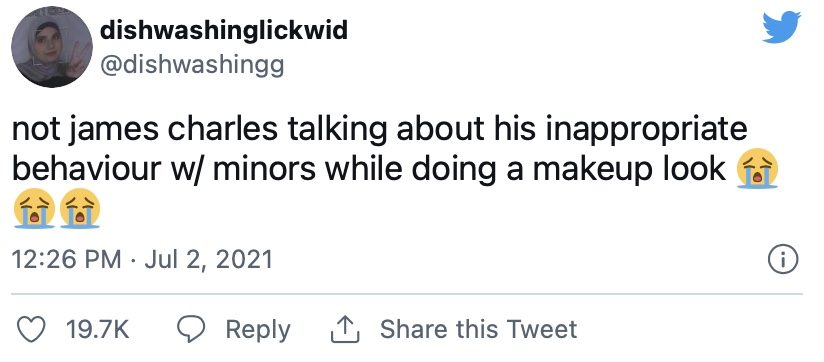This screenshot has height=362, width=824.
Task: Visit the @dishwashingg handle
Action: click(191, 66)
